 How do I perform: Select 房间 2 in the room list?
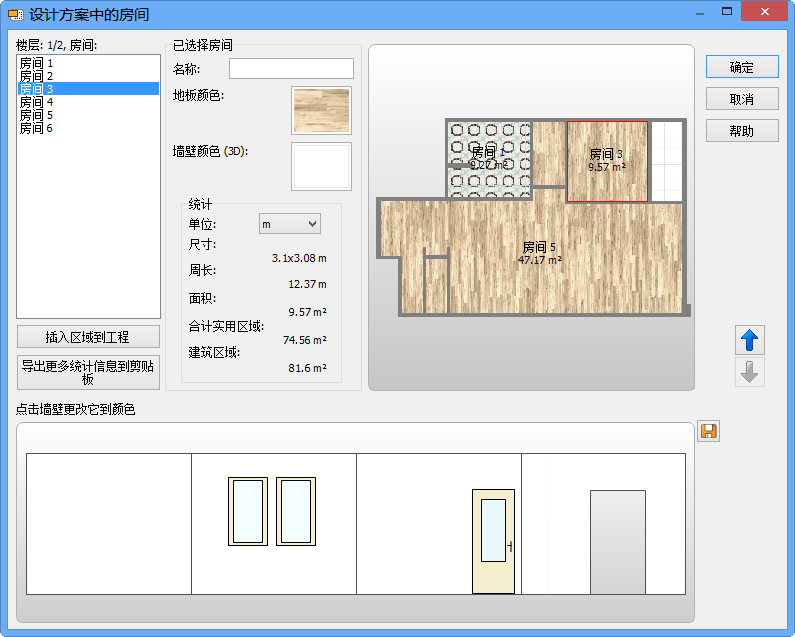tap(88, 76)
